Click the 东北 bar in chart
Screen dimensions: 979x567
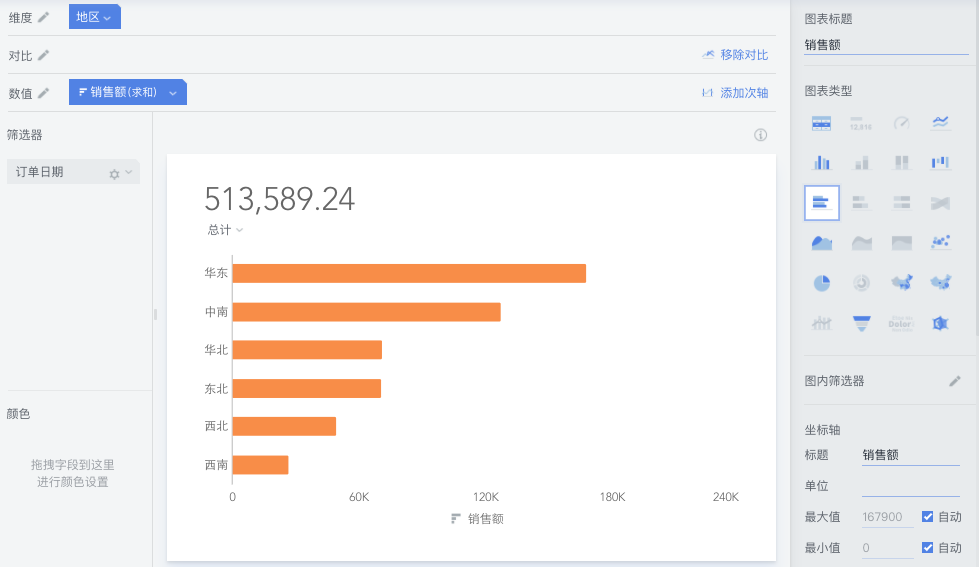point(307,388)
